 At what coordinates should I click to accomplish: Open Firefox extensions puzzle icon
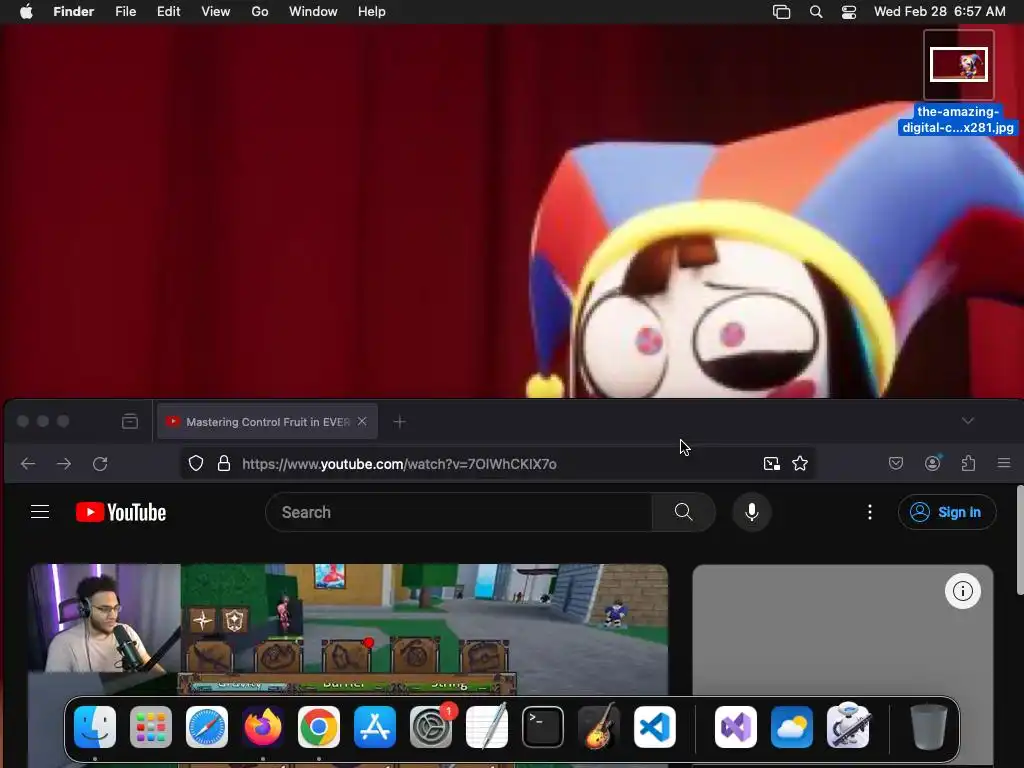(968, 463)
